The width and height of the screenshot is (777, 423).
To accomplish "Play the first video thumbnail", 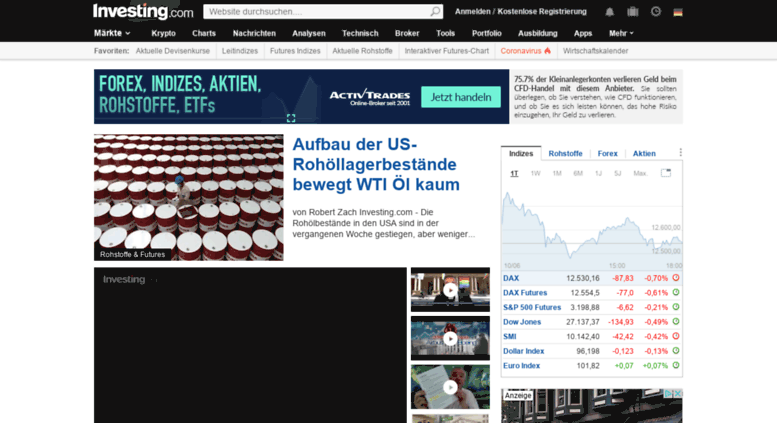I will pos(450,290).
